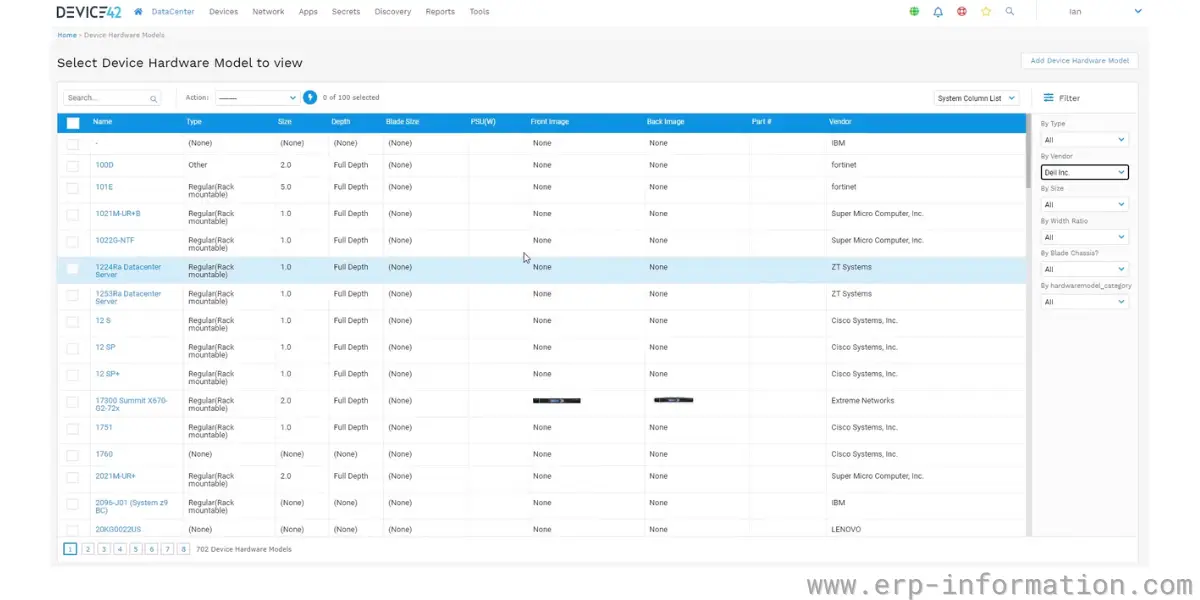Go to page 5 of results
The height and width of the screenshot is (600, 1200).
(135, 549)
